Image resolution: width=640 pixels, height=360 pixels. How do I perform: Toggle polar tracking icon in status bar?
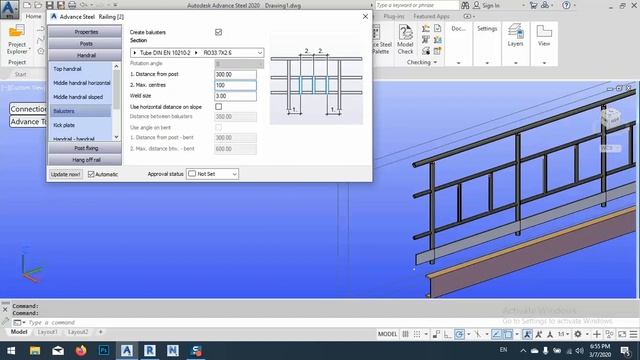pyautogui.click(x=459, y=334)
